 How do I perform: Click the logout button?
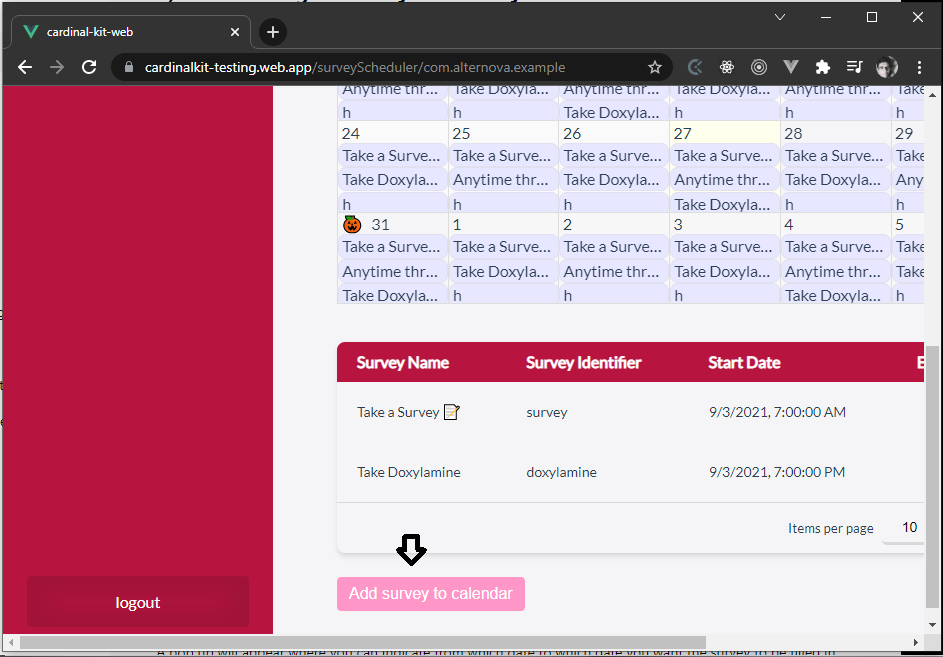[x=138, y=602]
